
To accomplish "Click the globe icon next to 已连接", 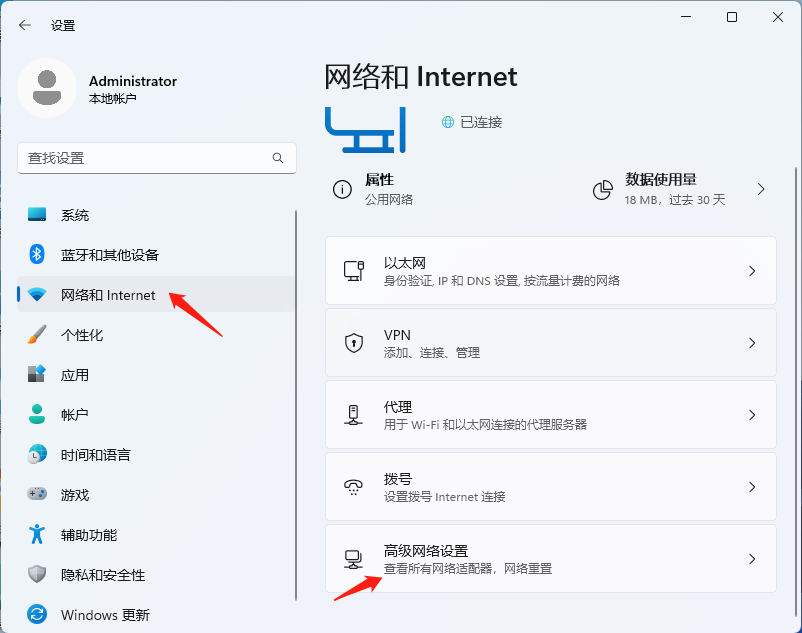I will tap(448, 122).
